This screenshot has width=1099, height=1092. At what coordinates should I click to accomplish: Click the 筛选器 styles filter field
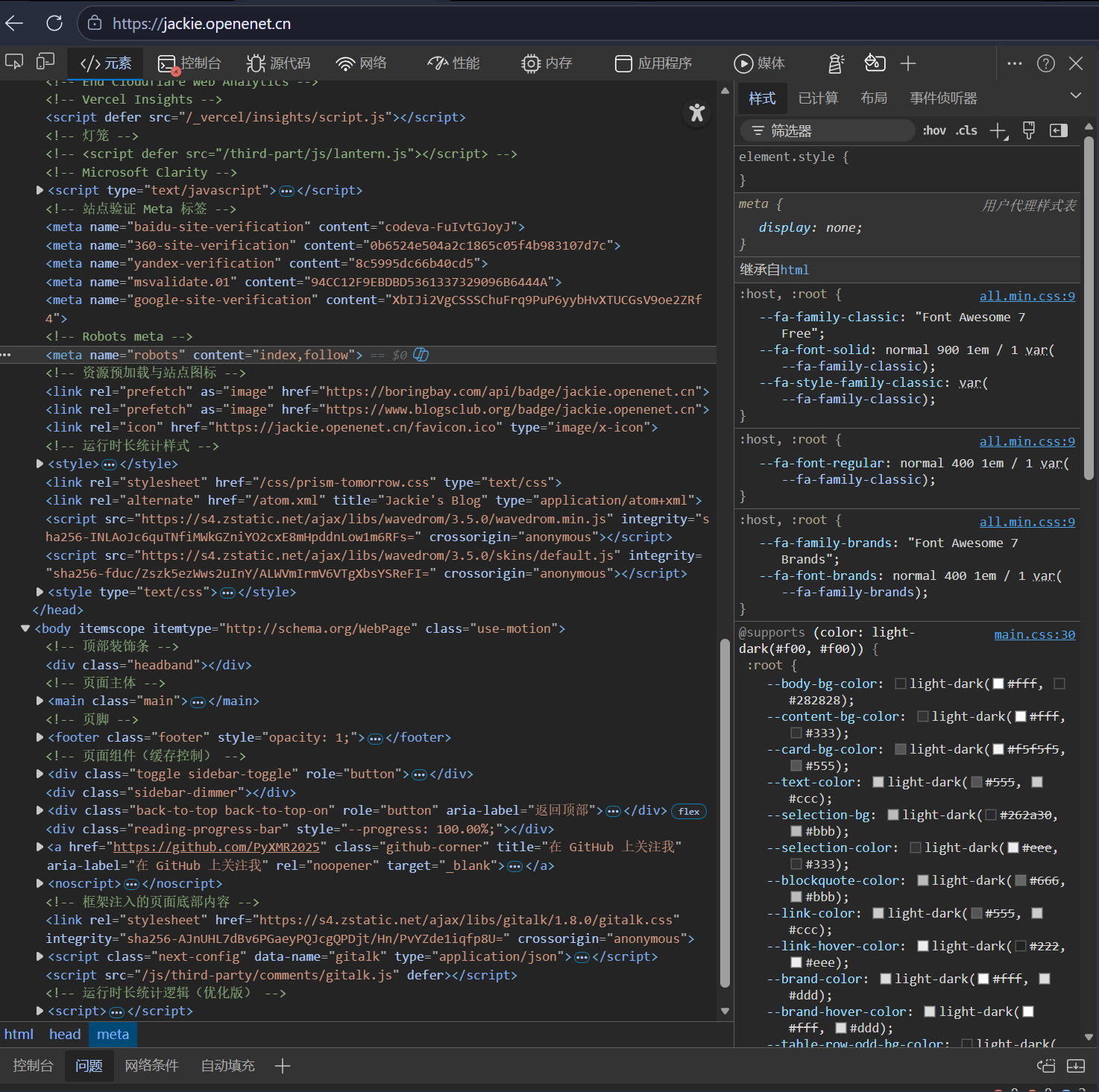tap(828, 131)
